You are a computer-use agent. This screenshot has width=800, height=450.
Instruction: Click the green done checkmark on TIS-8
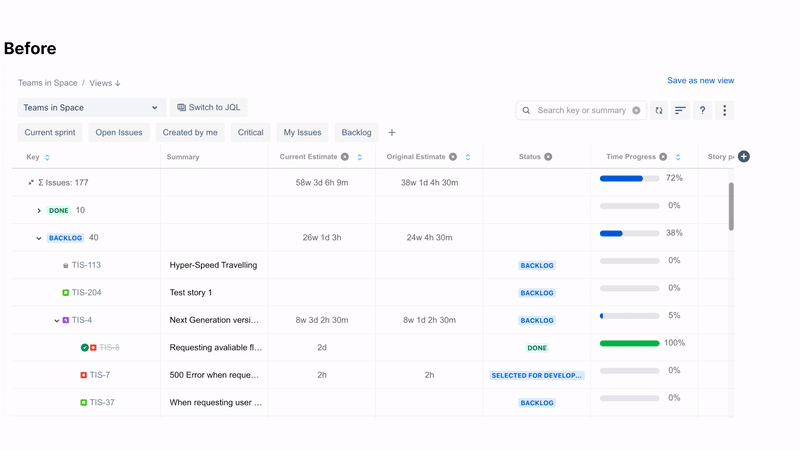click(85, 347)
